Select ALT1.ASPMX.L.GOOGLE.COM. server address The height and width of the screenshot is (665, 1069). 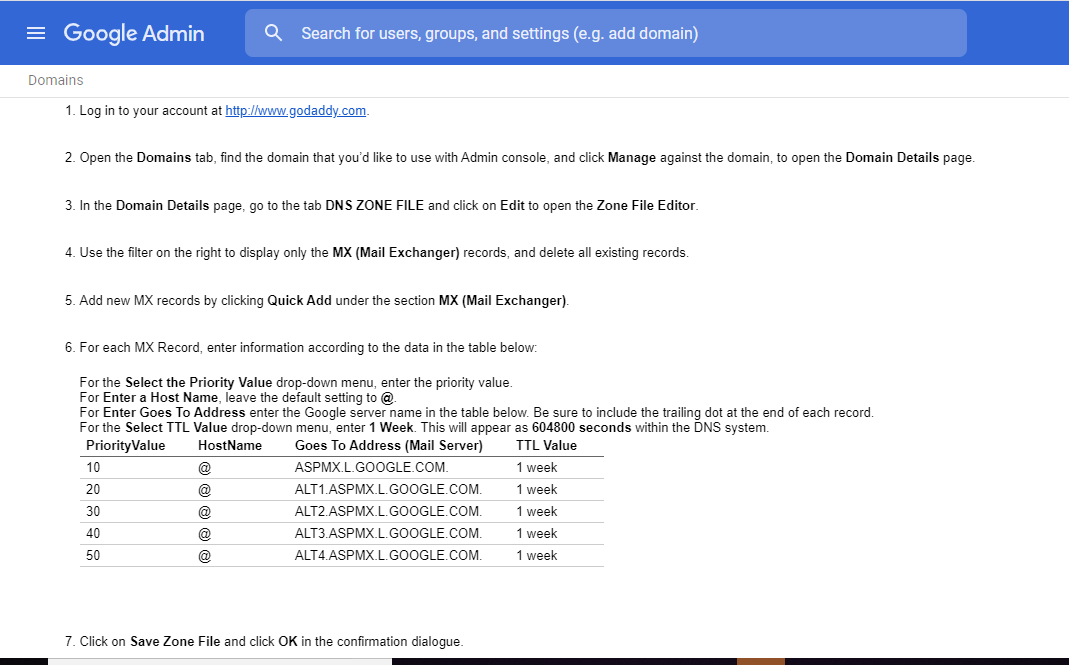point(389,489)
